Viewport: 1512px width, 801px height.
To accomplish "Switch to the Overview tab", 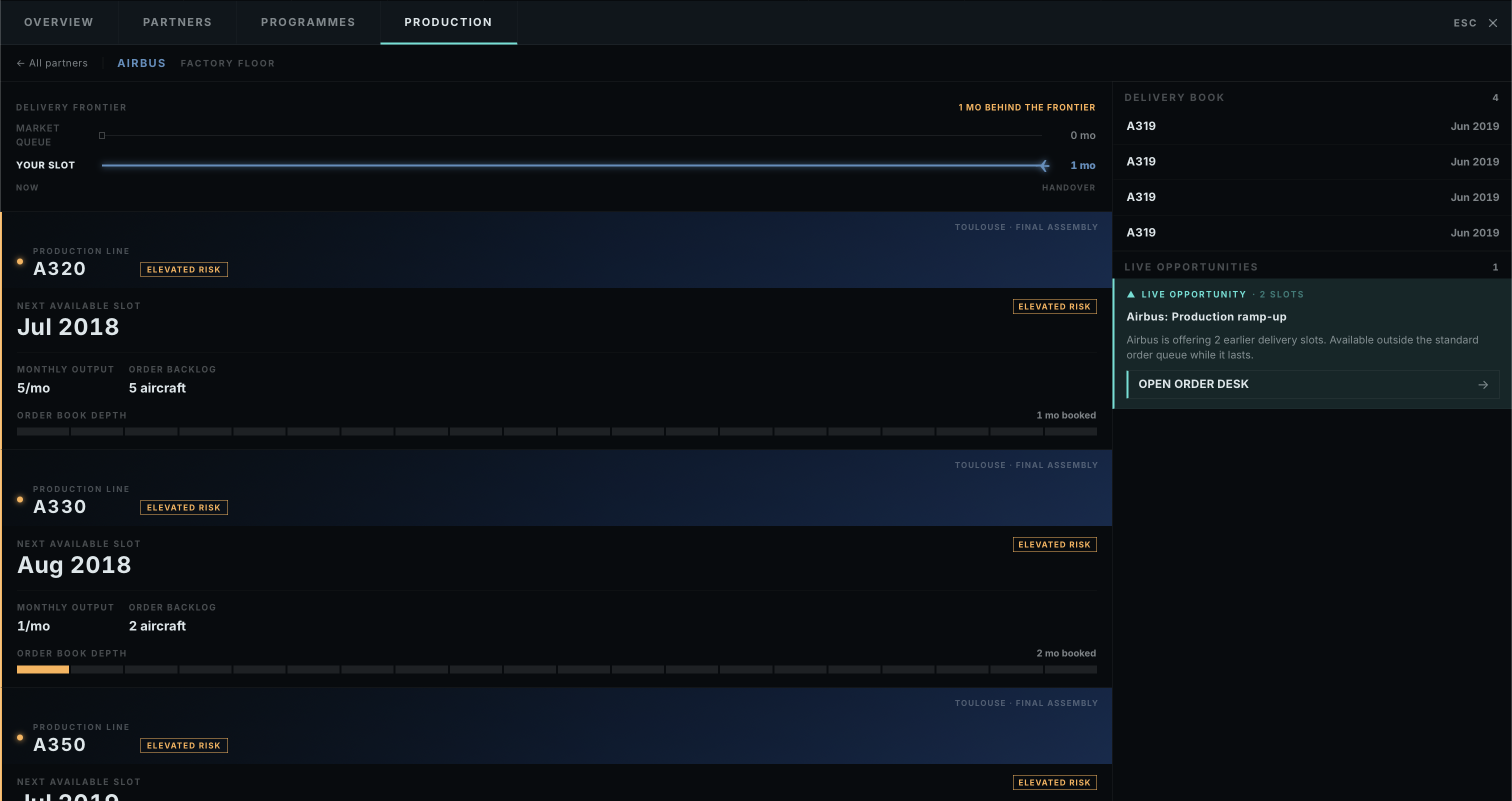I will click(x=58, y=22).
